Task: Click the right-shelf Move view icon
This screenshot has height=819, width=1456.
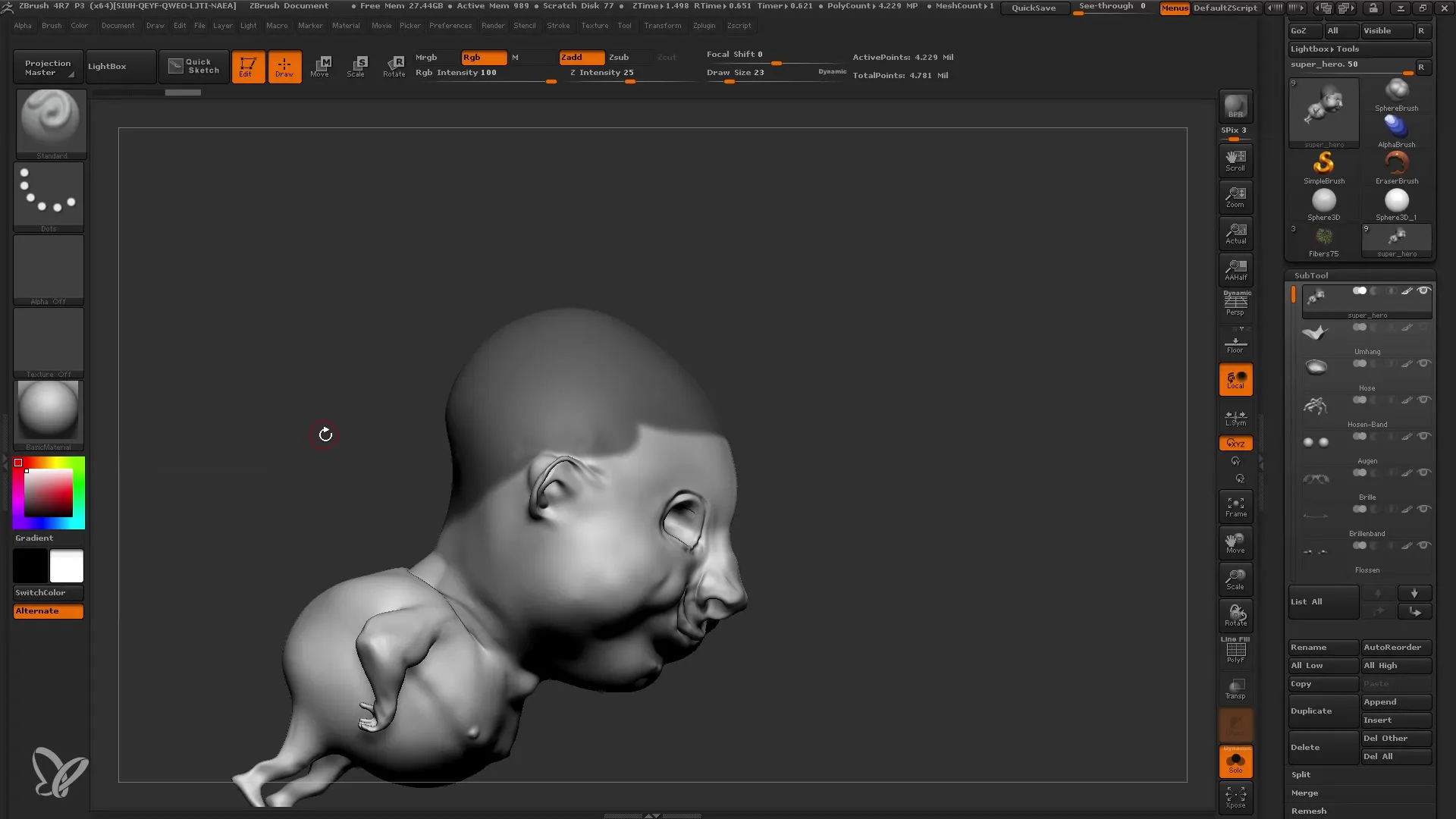Action: click(1235, 543)
